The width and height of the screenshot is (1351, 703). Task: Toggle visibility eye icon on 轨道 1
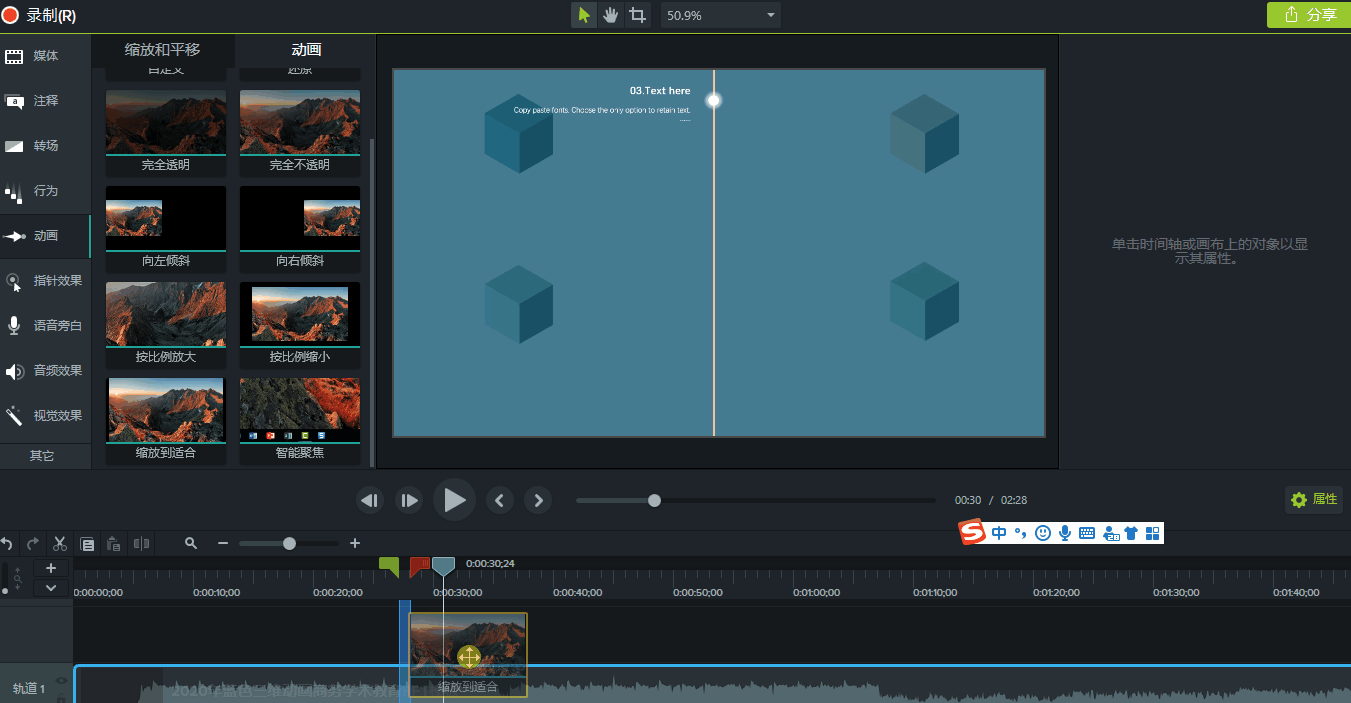click(x=61, y=681)
